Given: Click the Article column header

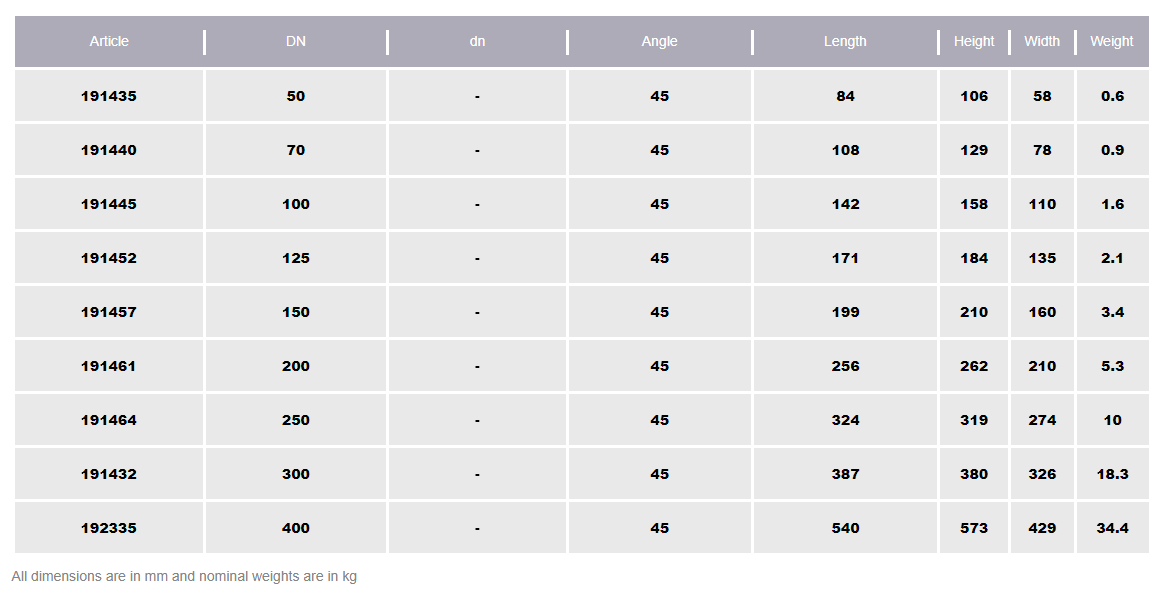Looking at the screenshot, I should tap(109, 41).
